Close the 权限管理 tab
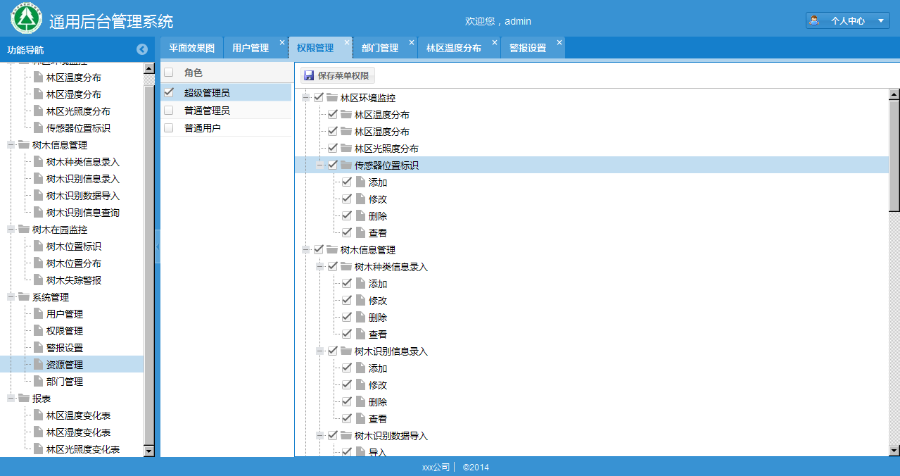The height and width of the screenshot is (476, 900). (x=347, y=42)
